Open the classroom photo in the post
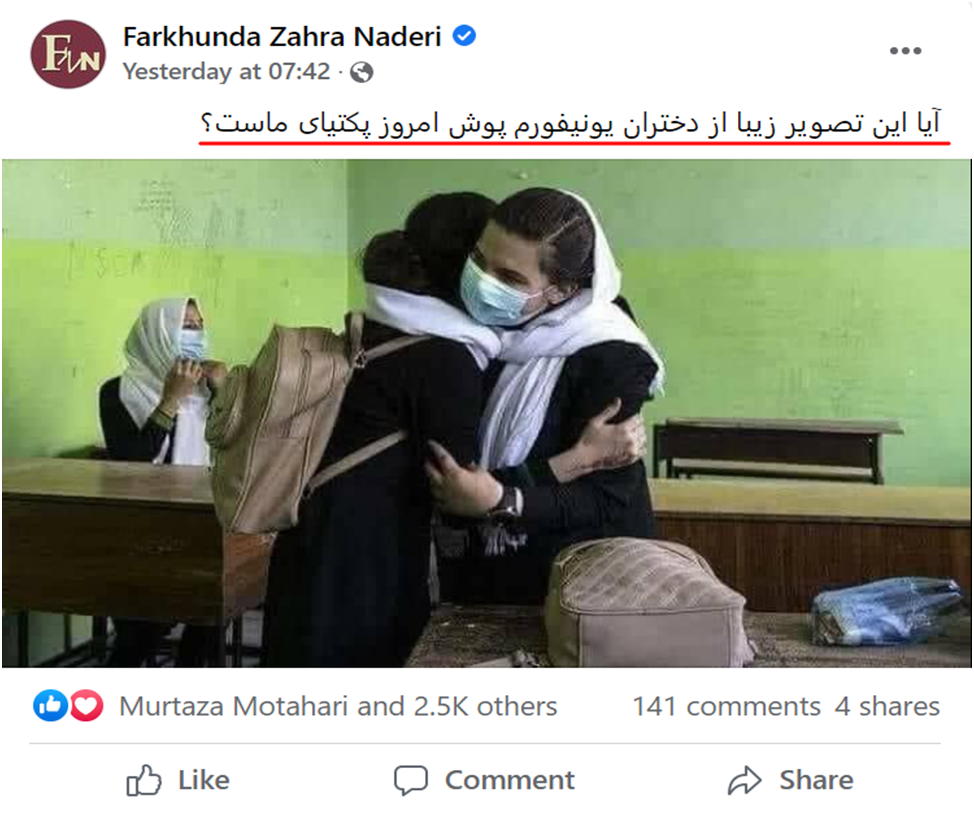The width and height of the screenshot is (974, 815). pyautogui.click(x=486, y=413)
